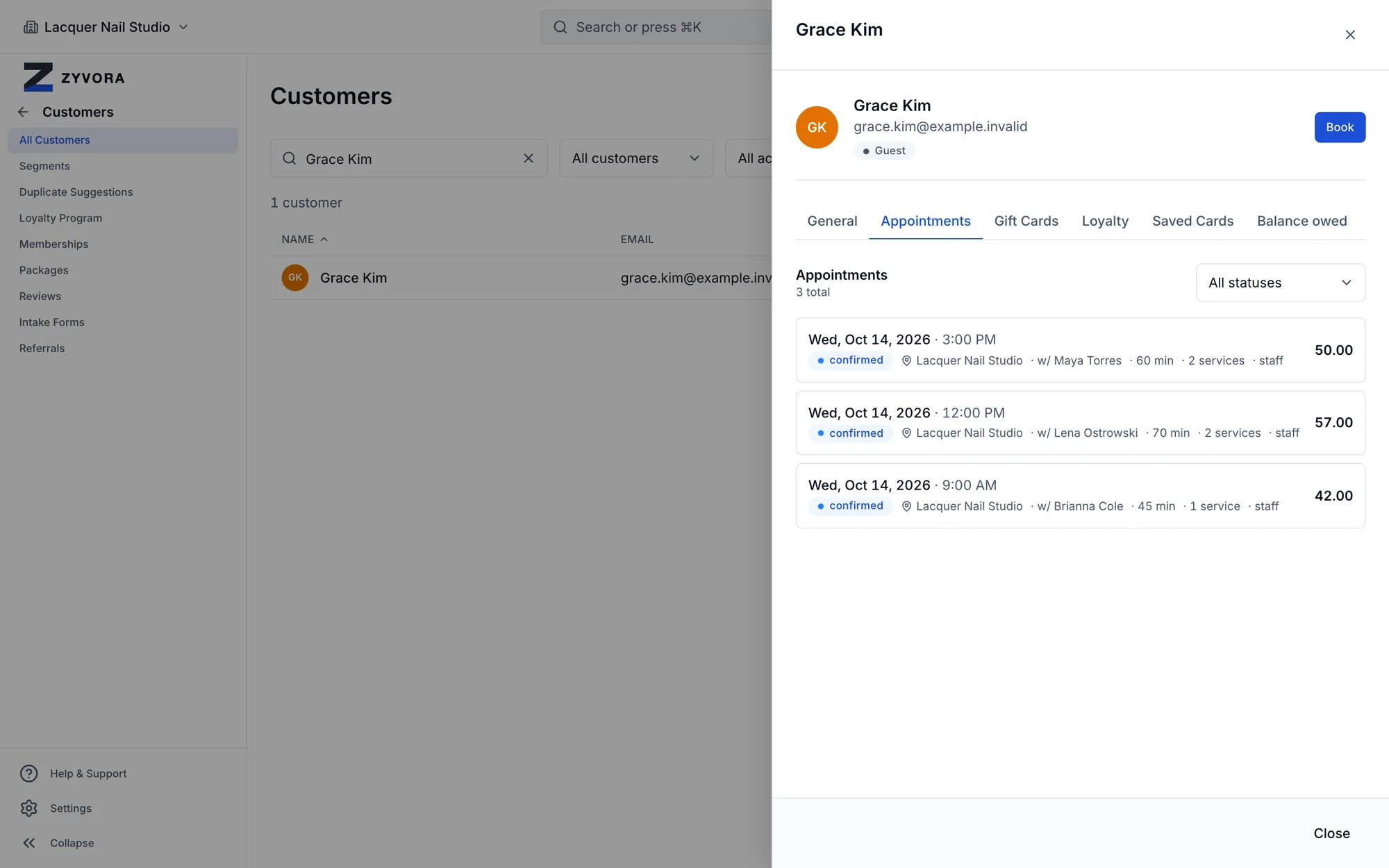Open Settings from the sidebar
Image resolution: width=1389 pixels, height=868 pixels.
point(56,808)
